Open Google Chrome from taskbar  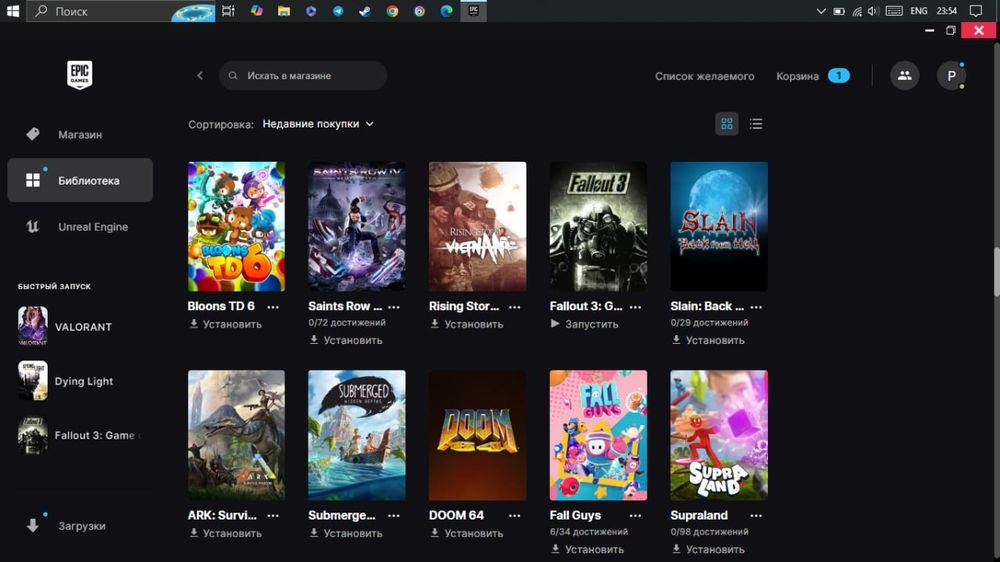click(x=392, y=11)
